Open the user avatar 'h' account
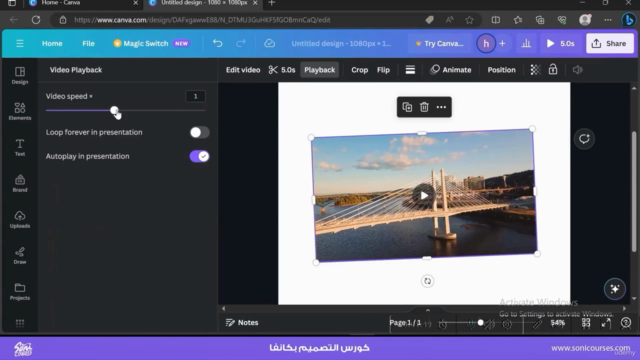The height and width of the screenshot is (360, 640). point(486,43)
